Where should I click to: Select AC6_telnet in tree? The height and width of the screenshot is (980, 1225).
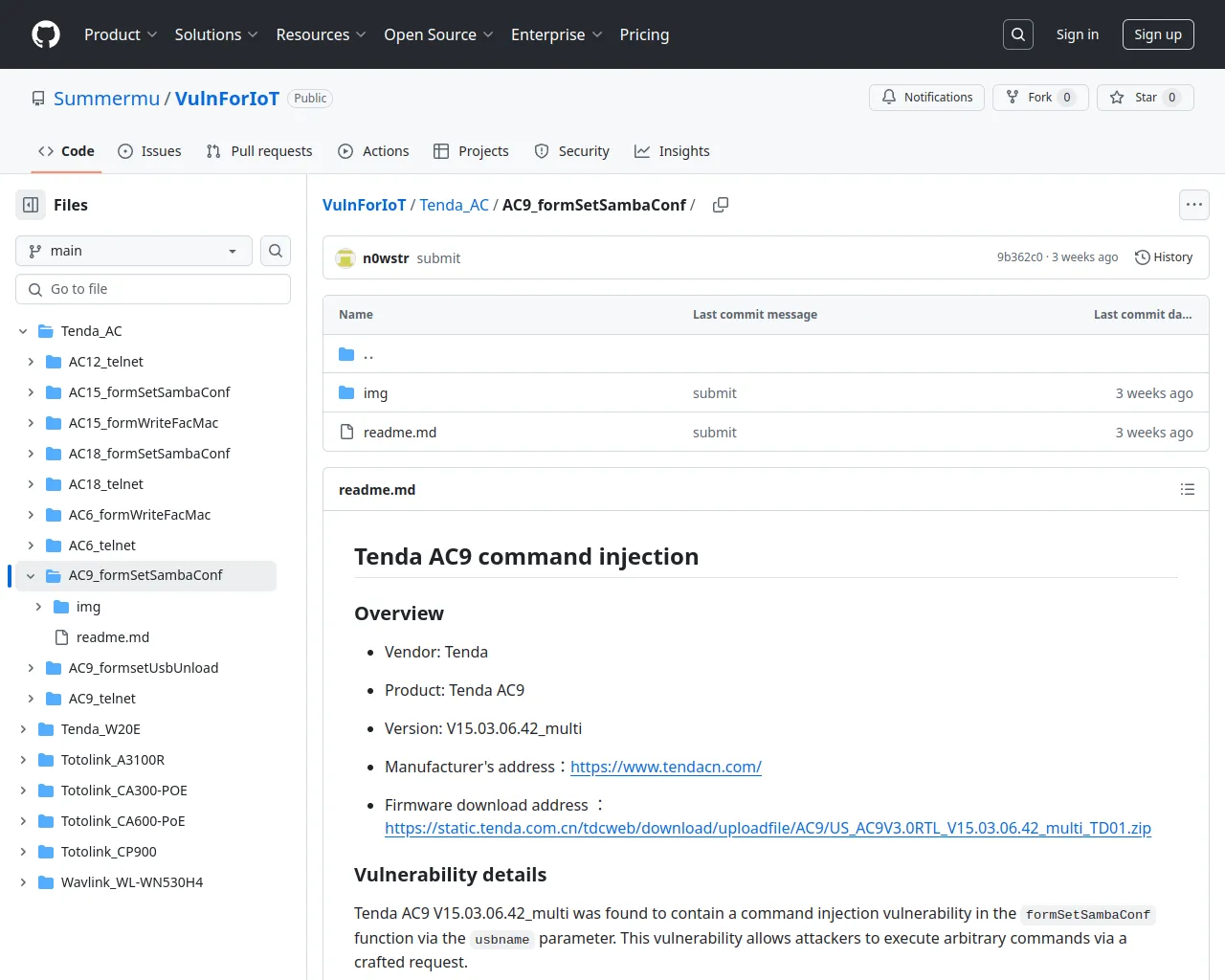(x=102, y=546)
